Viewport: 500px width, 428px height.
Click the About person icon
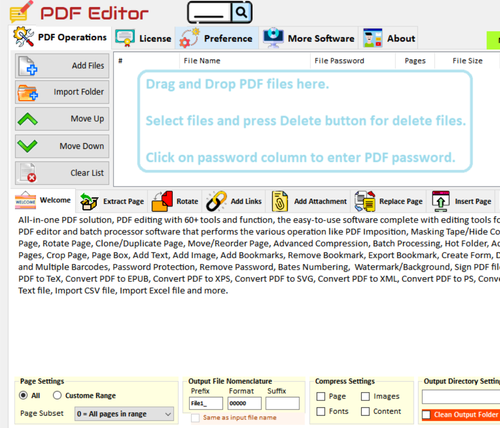(372, 38)
